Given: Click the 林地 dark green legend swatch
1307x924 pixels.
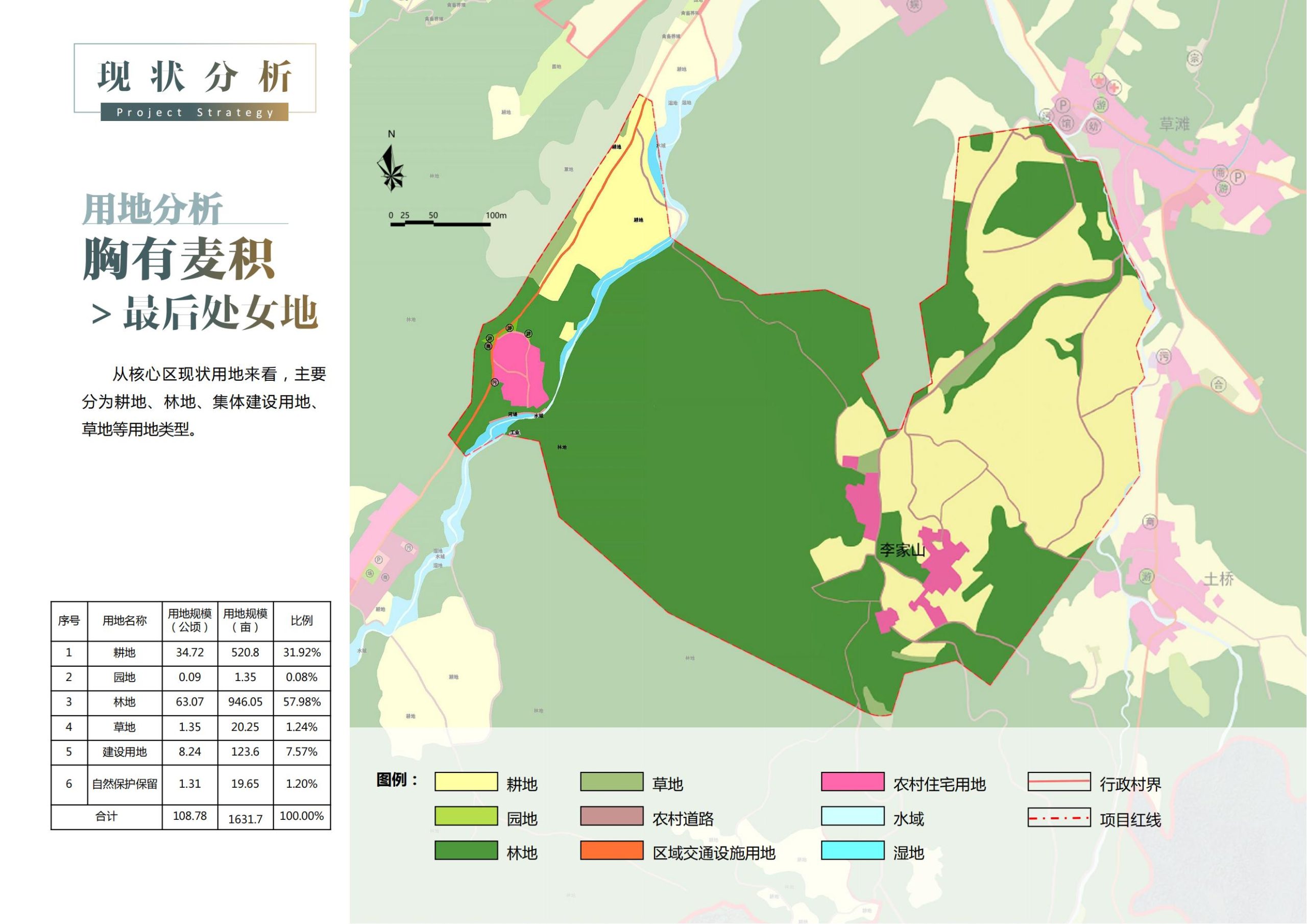Looking at the screenshot, I should (x=466, y=850).
